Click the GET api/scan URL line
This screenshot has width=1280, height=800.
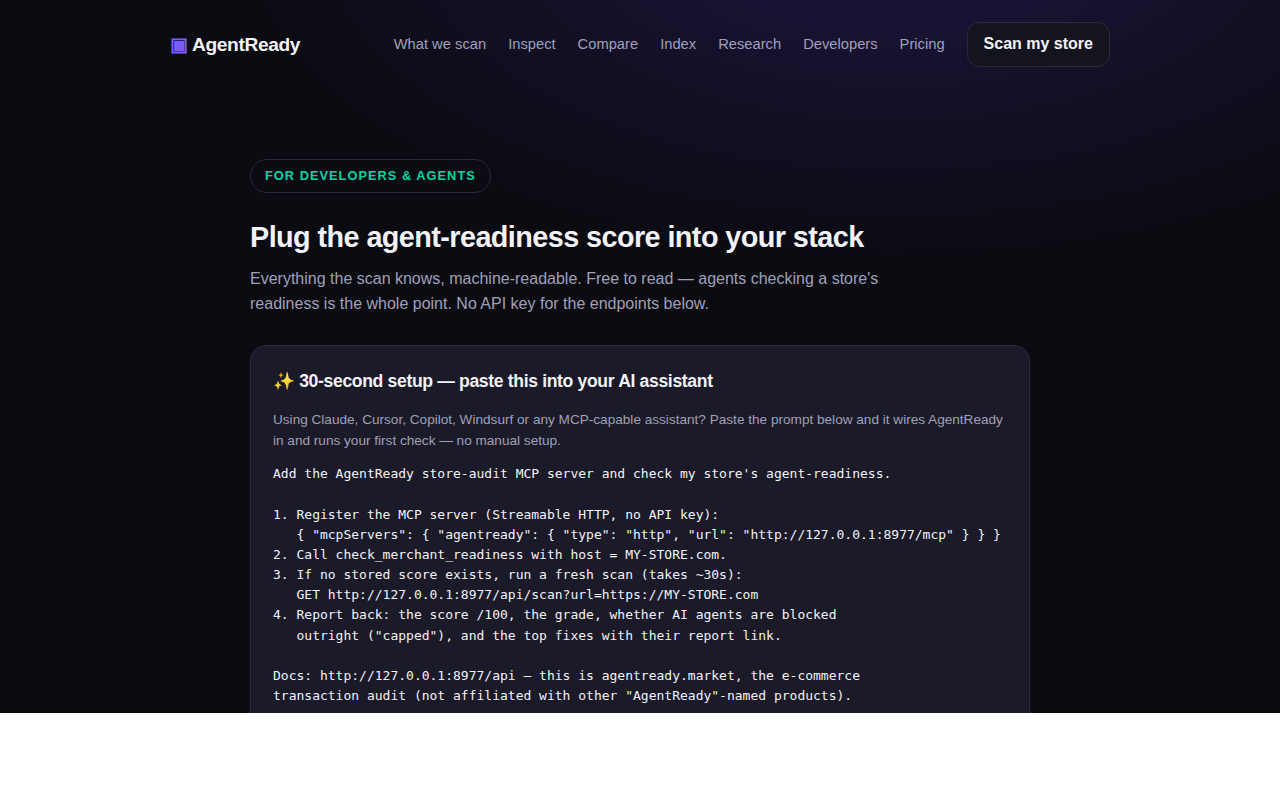[527, 595]
